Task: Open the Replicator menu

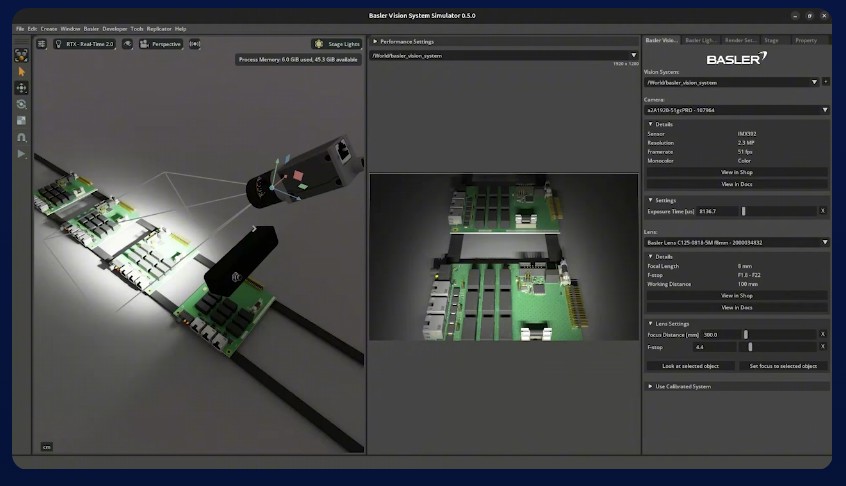Action: (159, 29)
